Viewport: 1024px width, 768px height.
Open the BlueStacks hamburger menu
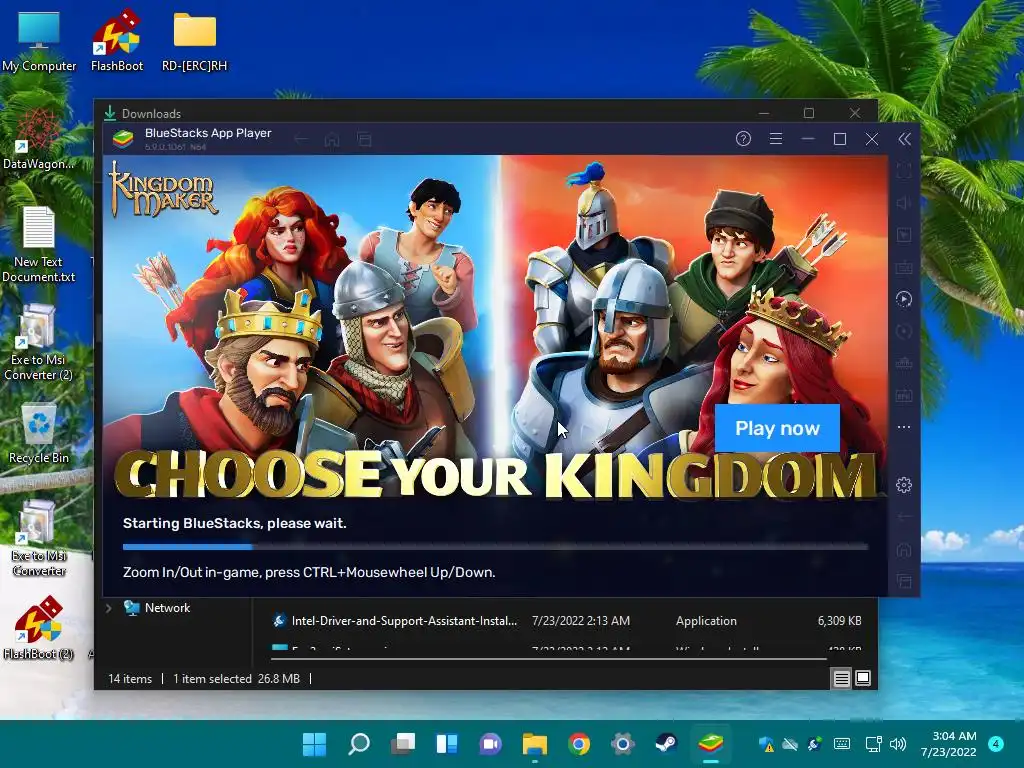[776, 138]
